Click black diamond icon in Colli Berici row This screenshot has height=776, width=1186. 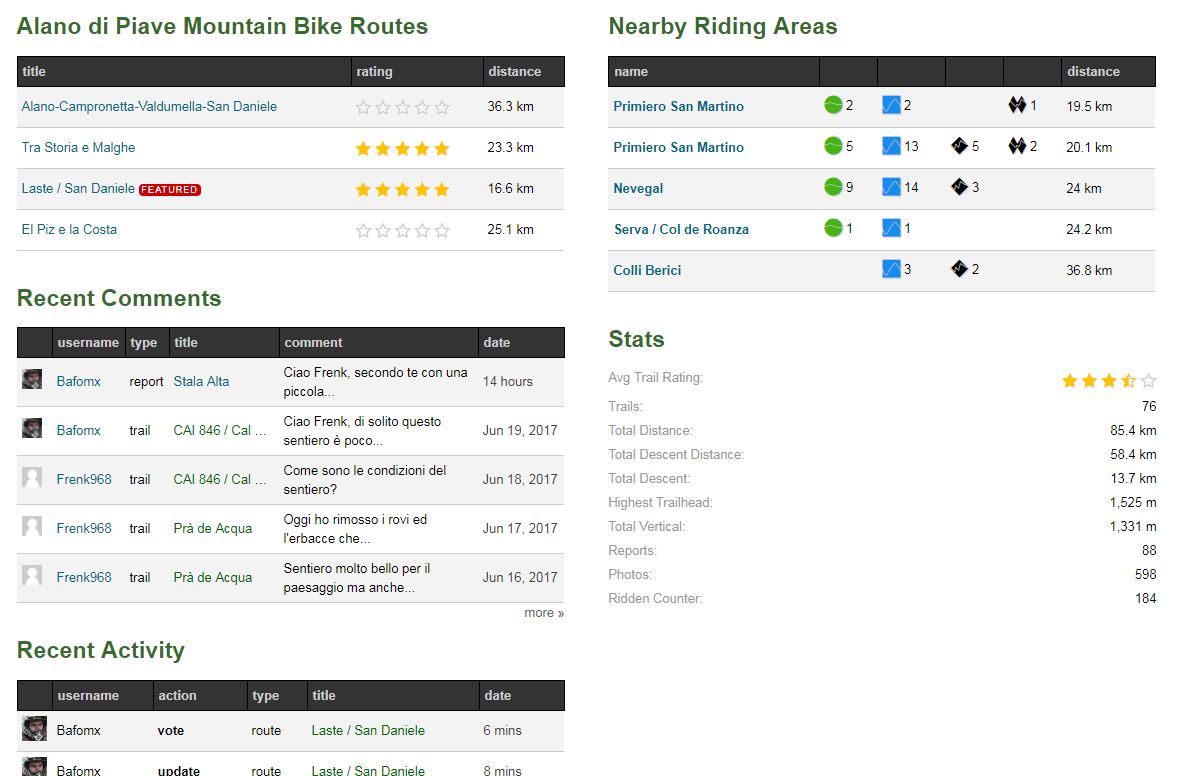[959, 268]
